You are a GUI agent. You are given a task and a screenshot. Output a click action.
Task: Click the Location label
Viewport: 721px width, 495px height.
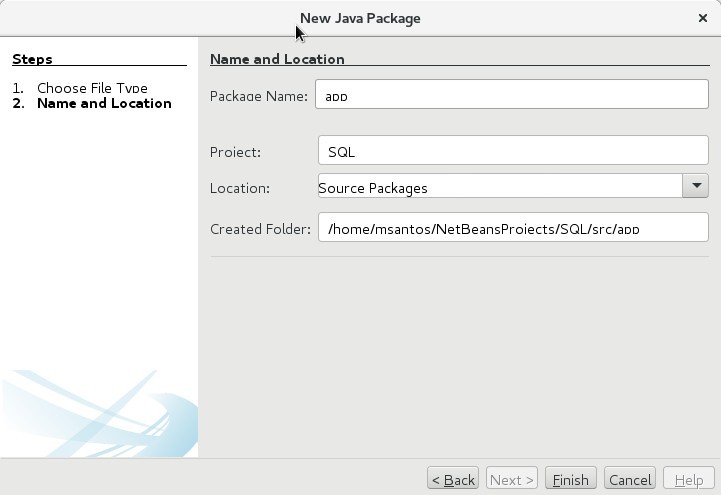pyautogui.click(x=240, y=188)
